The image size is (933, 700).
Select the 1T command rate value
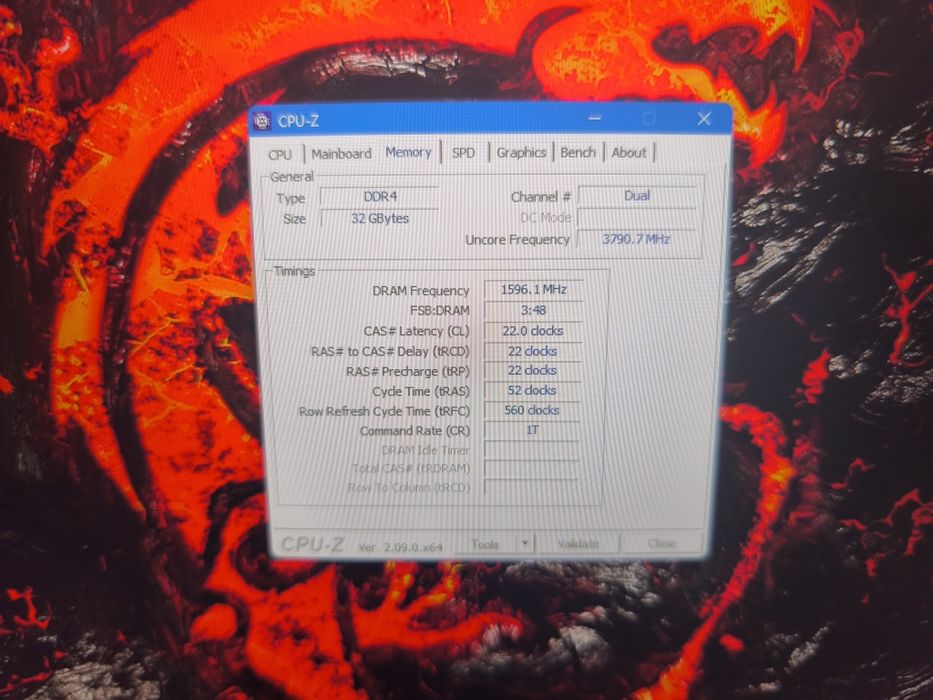(533, 430)
